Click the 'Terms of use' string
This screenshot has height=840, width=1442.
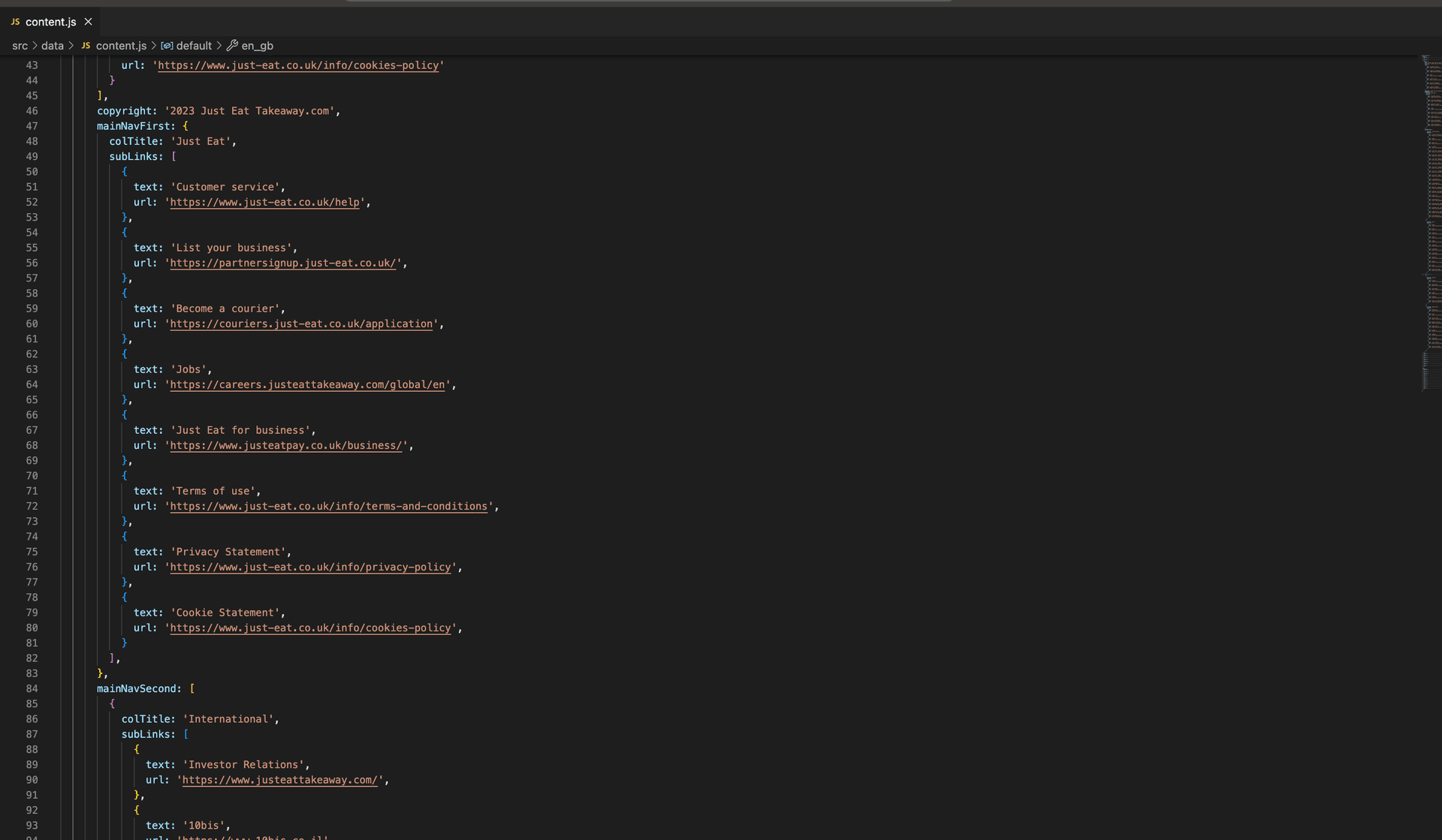pos(213,491)
